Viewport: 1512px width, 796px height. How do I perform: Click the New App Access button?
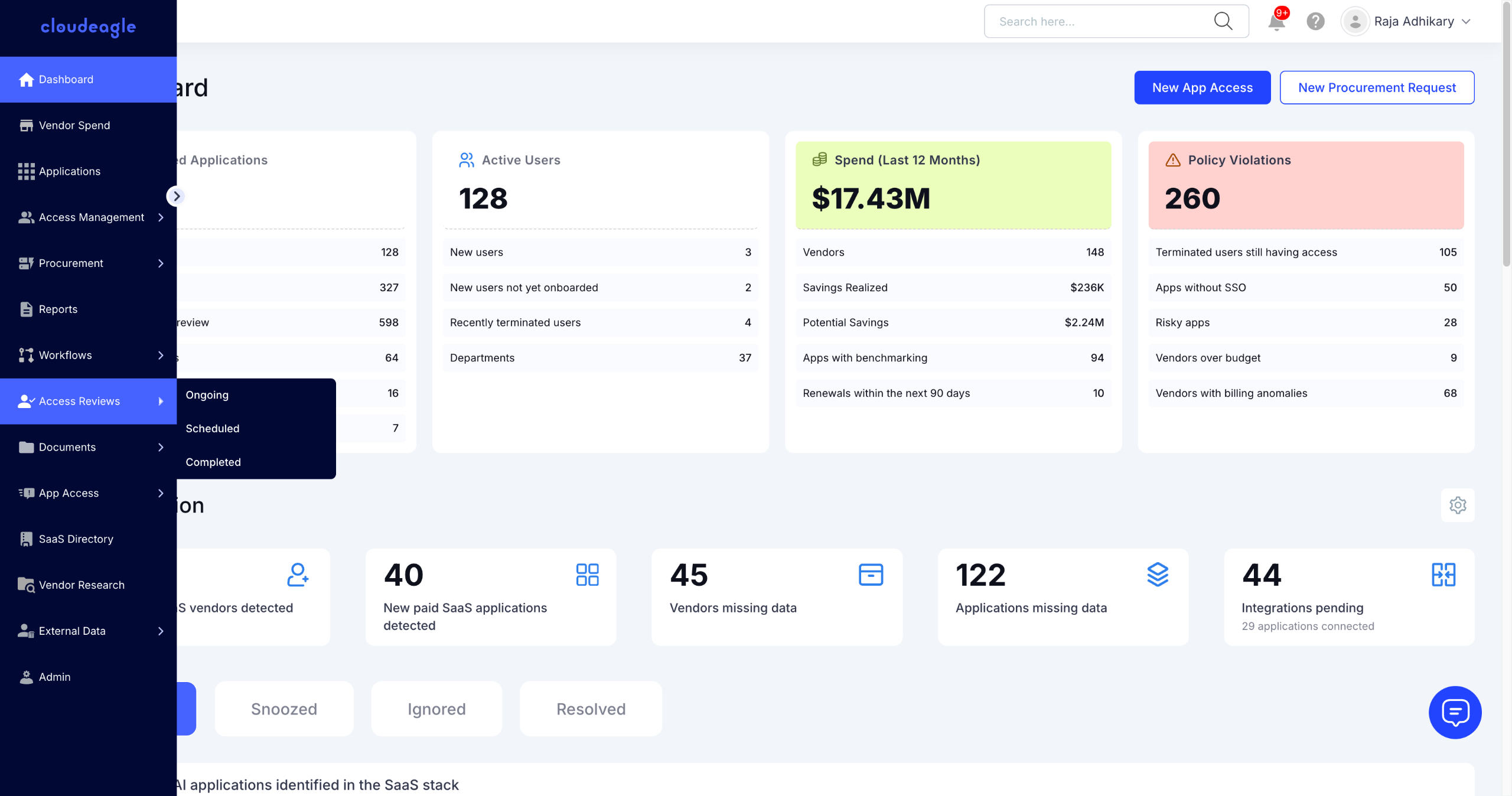tap(1202, 88)
